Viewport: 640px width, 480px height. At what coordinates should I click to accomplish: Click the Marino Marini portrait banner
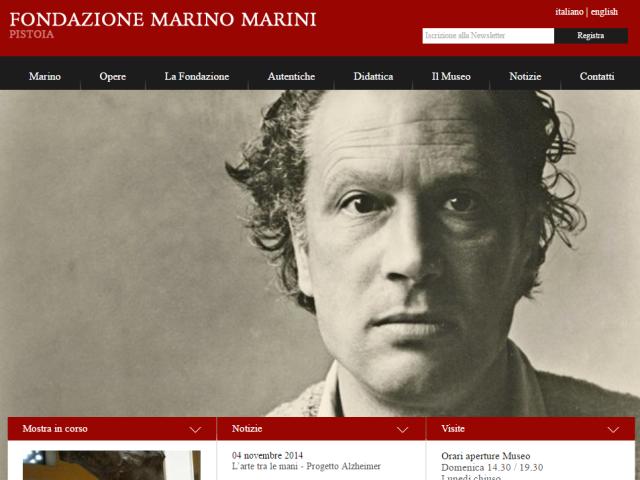320,253
